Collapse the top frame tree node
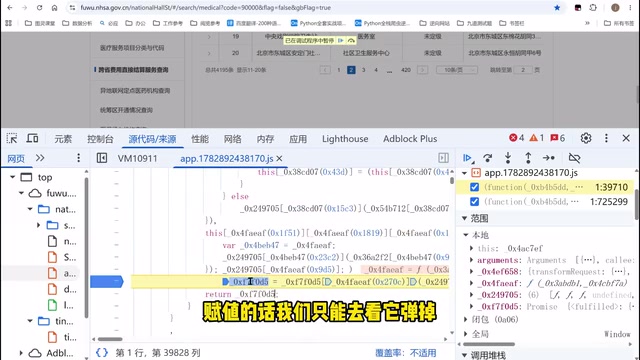Viewport: 640px width, 360px height. (13, 177)
